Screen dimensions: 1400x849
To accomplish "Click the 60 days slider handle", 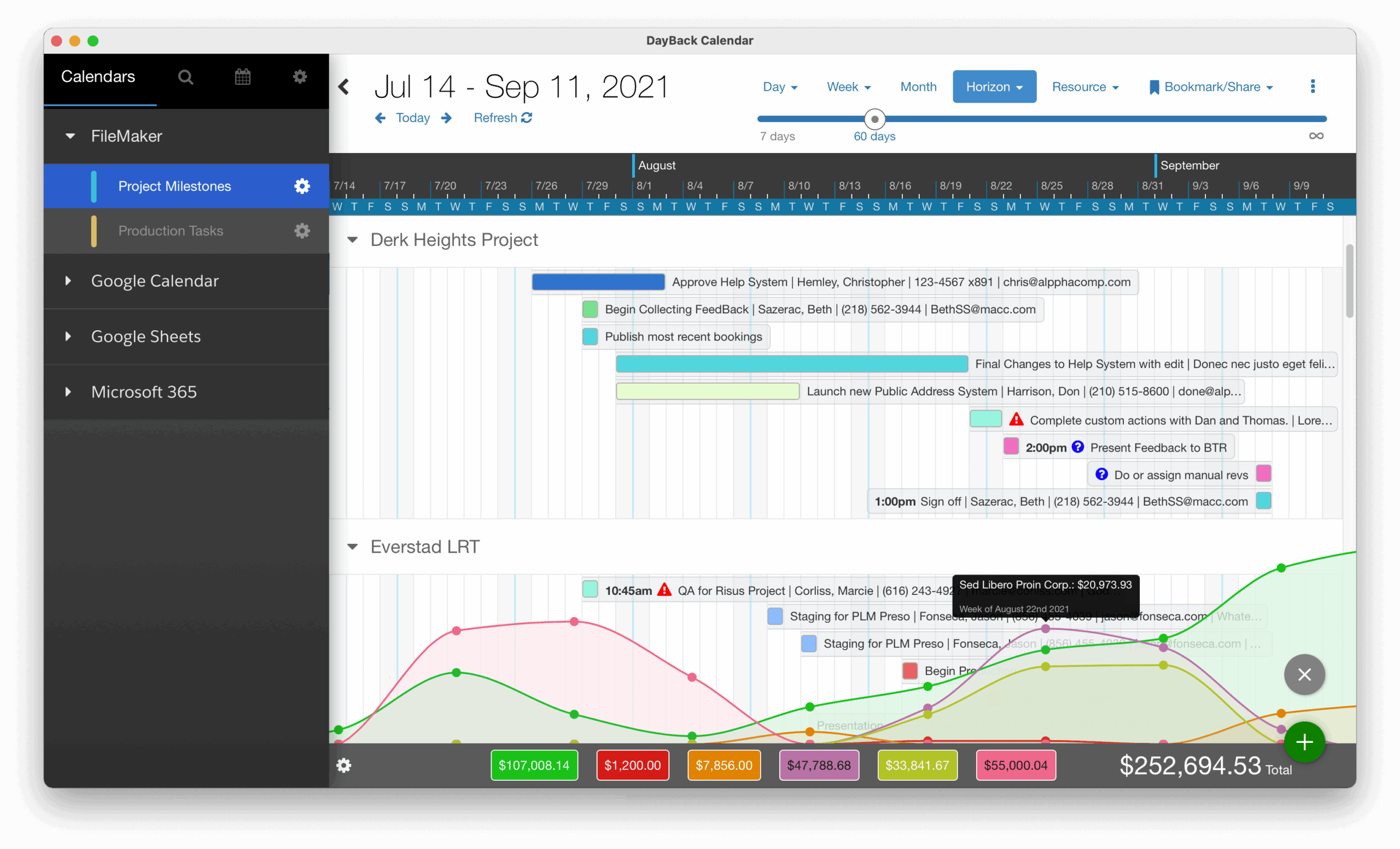I will [x=874, y=119].
